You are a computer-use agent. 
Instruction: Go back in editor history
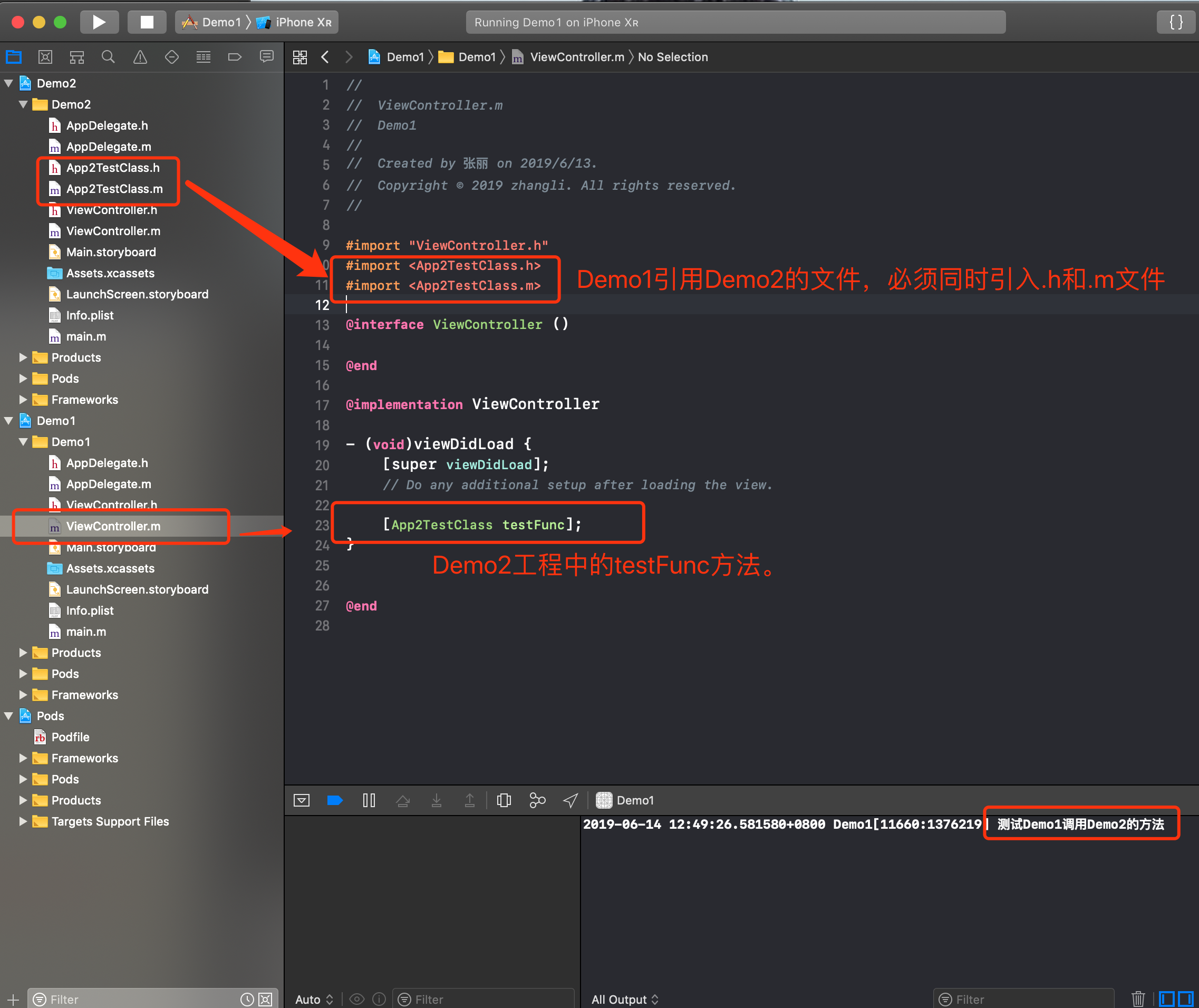[325, 57]
